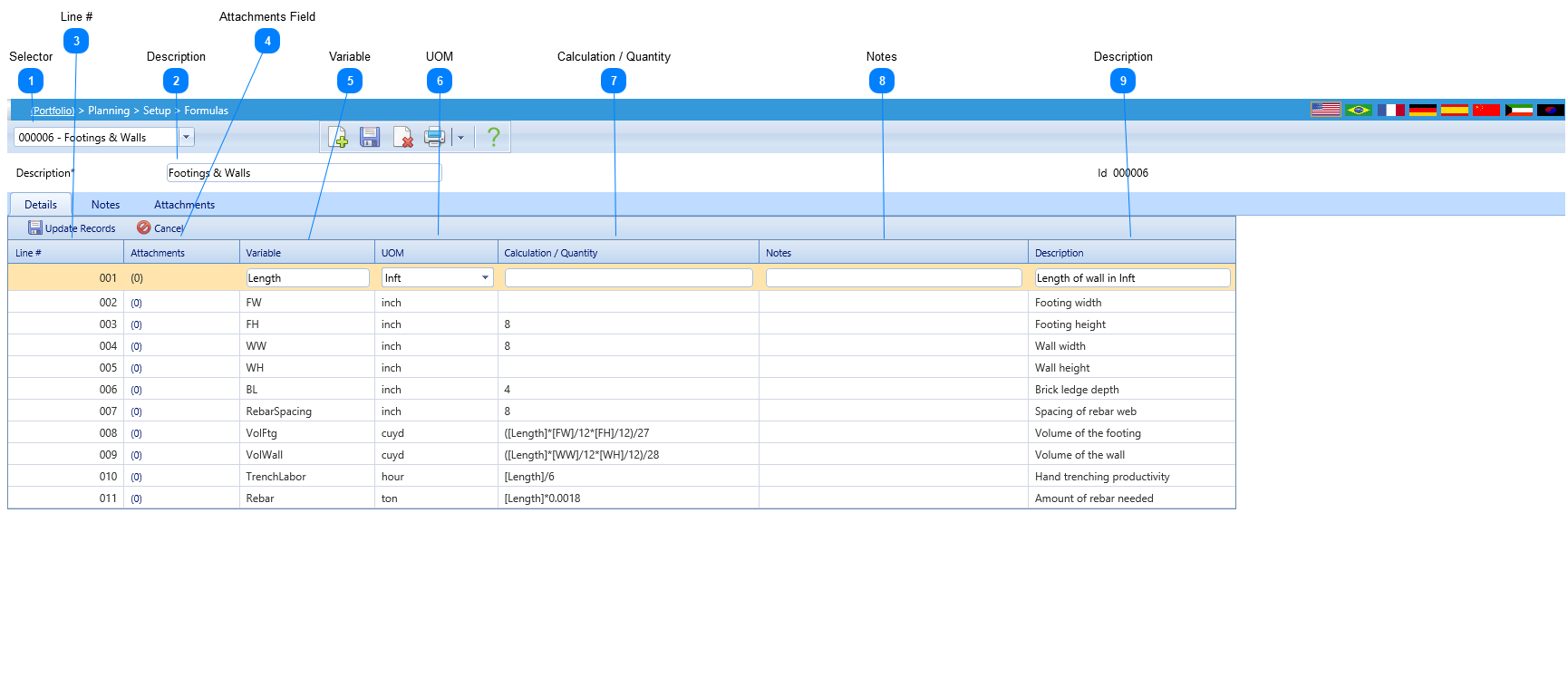Open attachments link (0) on line 008
1568x687 pixels.
click(x=137, y=433)
